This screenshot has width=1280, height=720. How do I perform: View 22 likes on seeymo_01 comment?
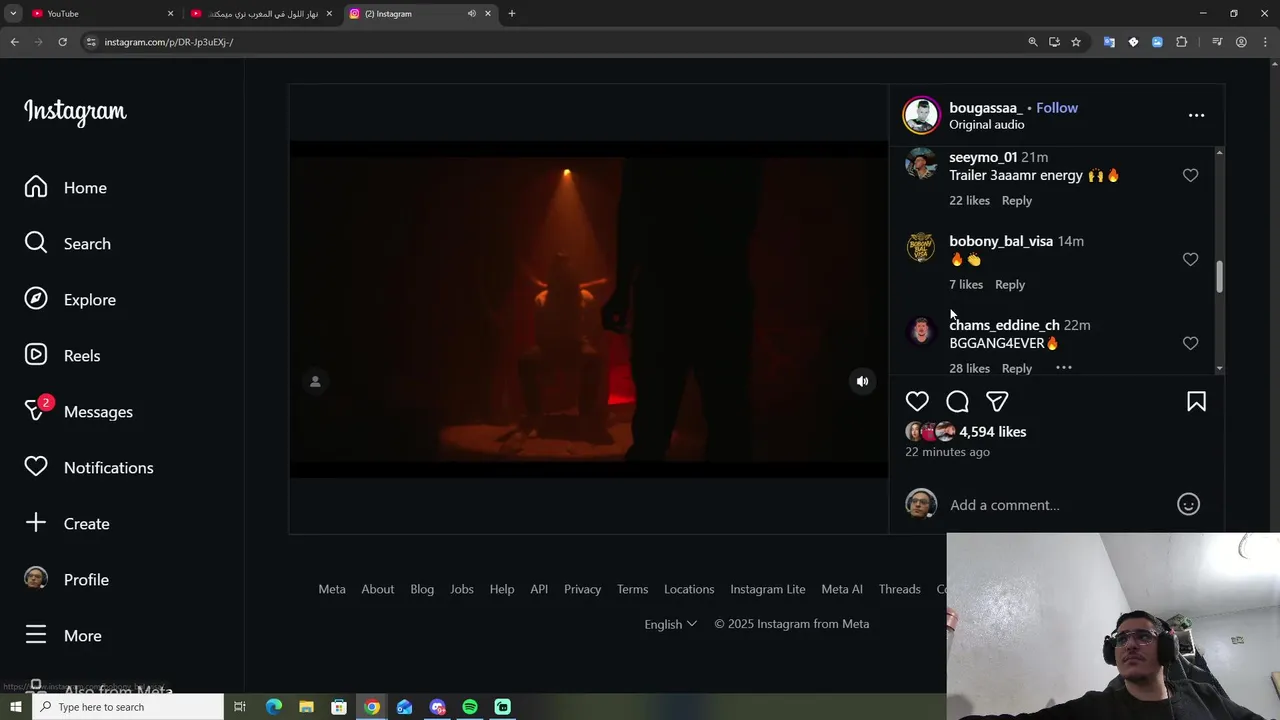point(969,201)
